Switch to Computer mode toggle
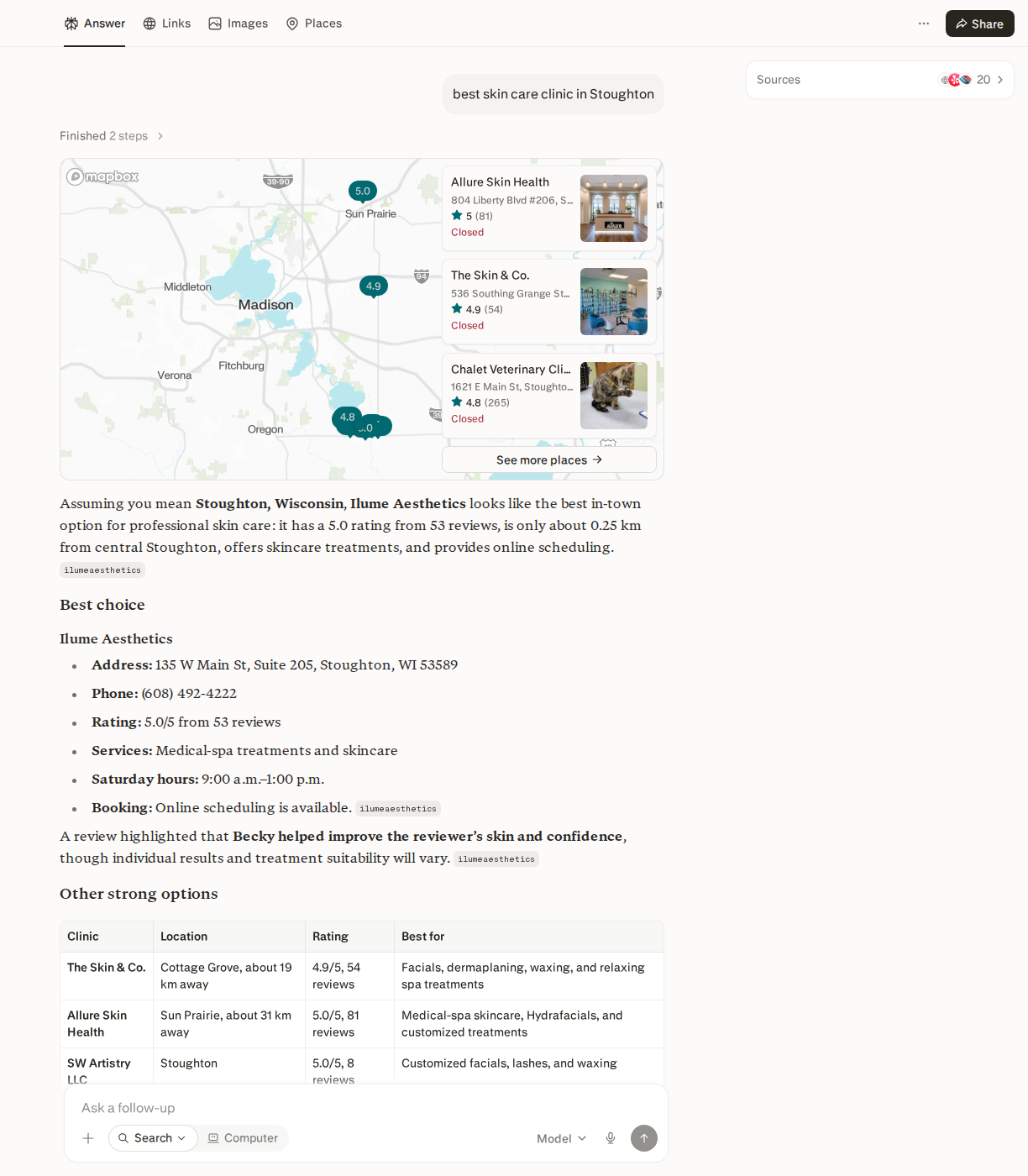Viewport: 1028px width, 1176px height. click(243, 1138)
